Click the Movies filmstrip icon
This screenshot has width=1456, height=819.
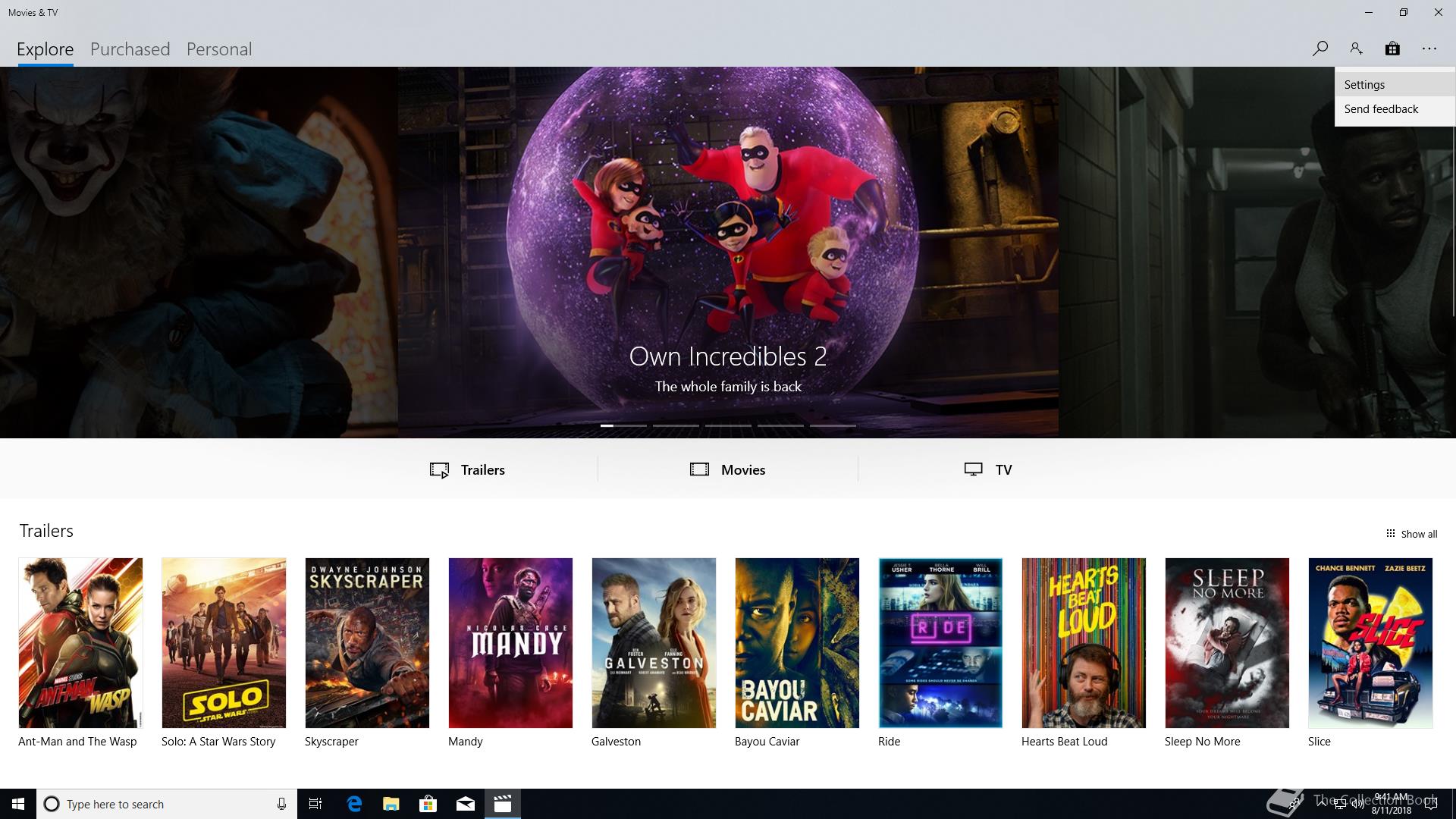coord(699,469)
